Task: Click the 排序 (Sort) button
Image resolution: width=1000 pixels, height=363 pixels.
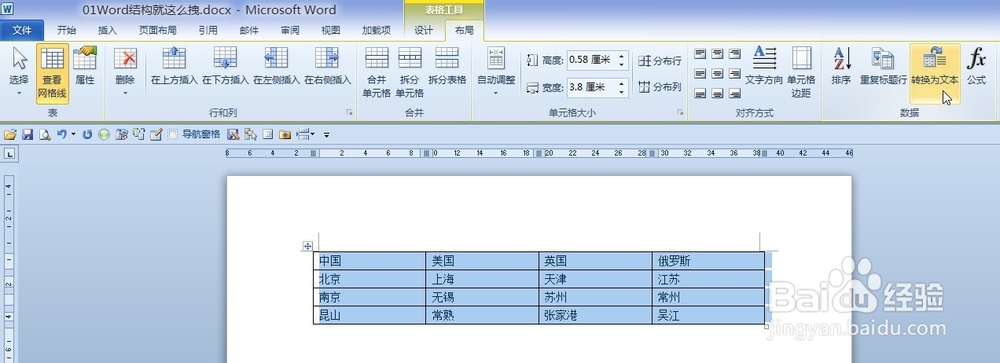Action: coord(841,67)
